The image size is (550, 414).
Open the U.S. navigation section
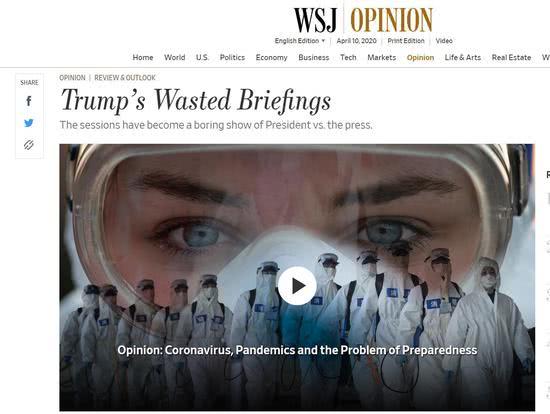click(202, 57)
